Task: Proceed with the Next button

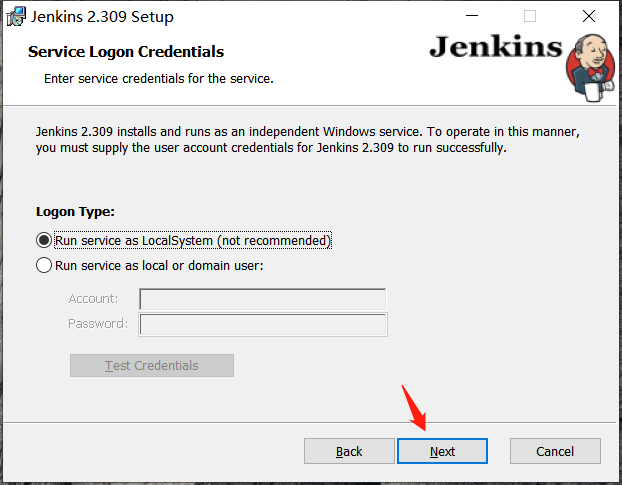Action: tap(442, 451)
